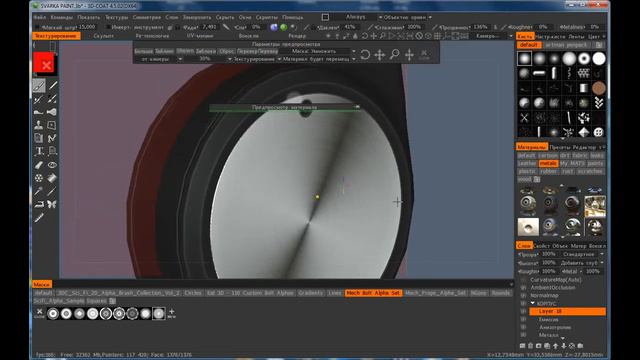Image resolution: width=640 pixels, height=360 pixels.
Task: Choose the solid white circle brush alpha
Action: 599,58
